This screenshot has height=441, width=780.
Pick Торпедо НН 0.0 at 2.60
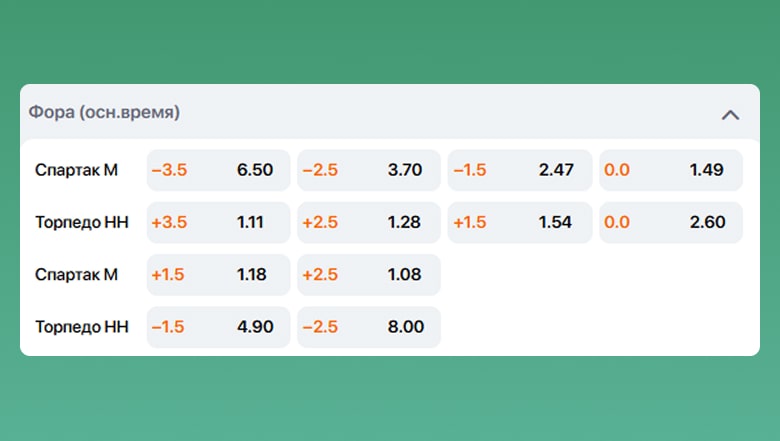pyautogui.click(x=670, y=222)
